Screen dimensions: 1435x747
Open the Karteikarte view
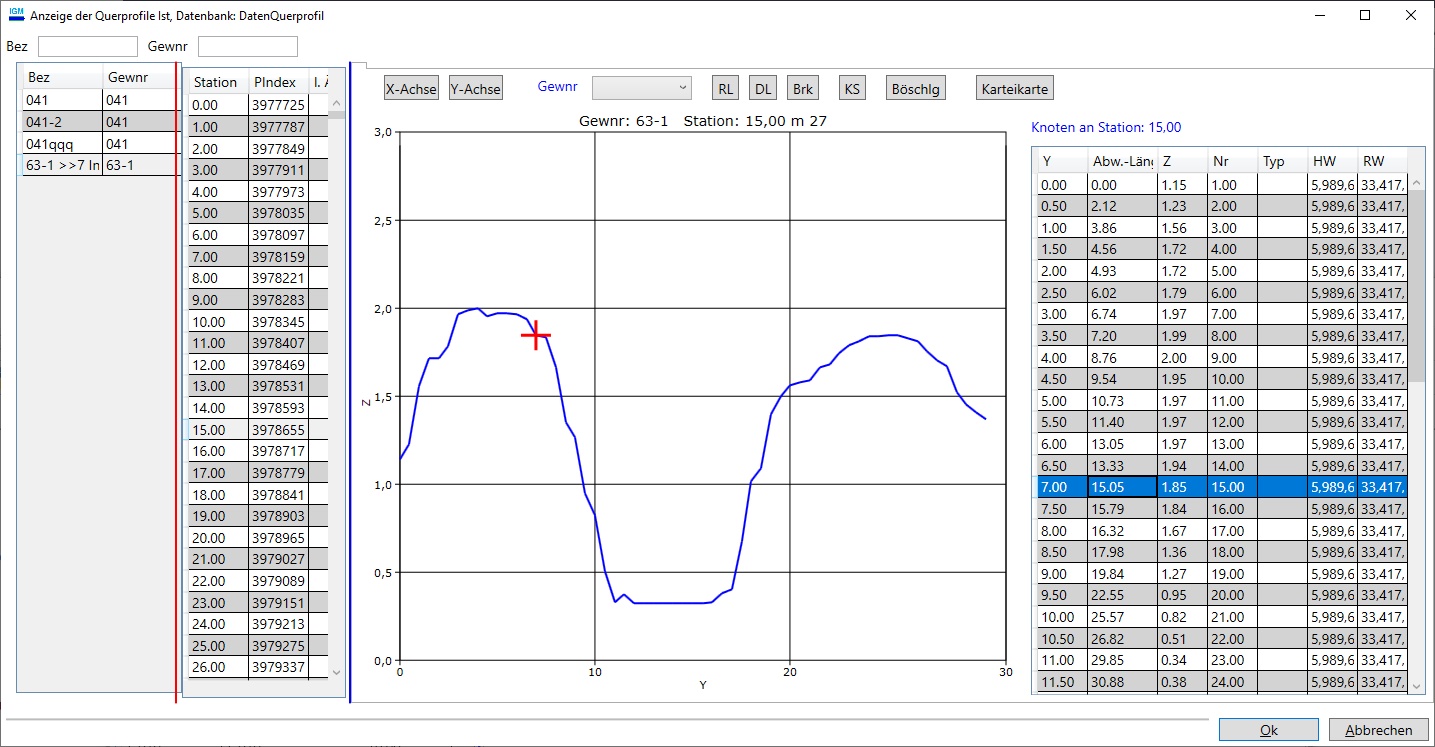coord(1014,89)
